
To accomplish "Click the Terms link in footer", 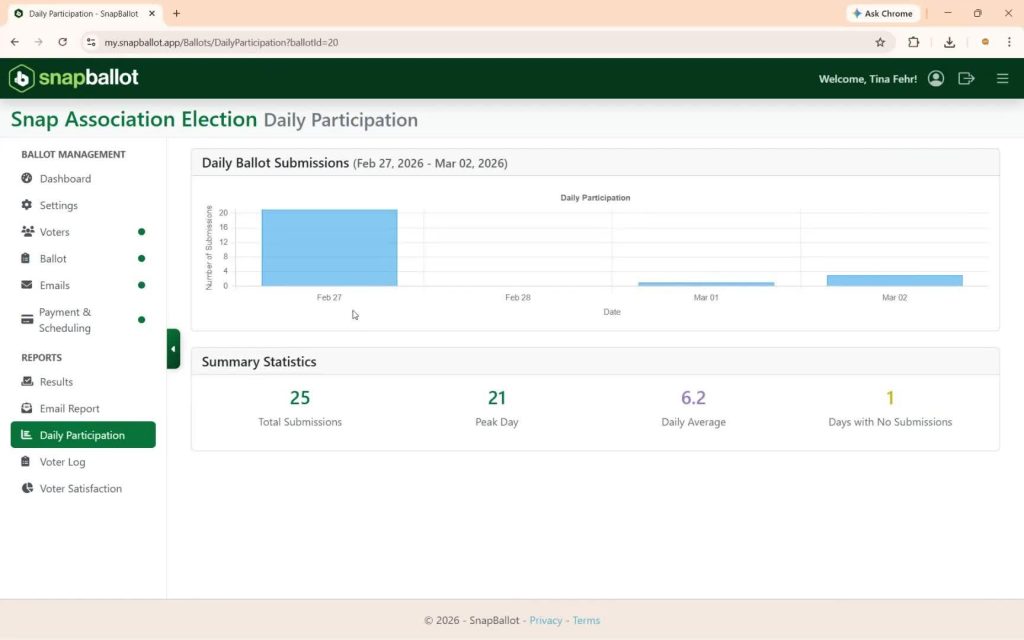I will pyautogui.click(x=586, y=620).
